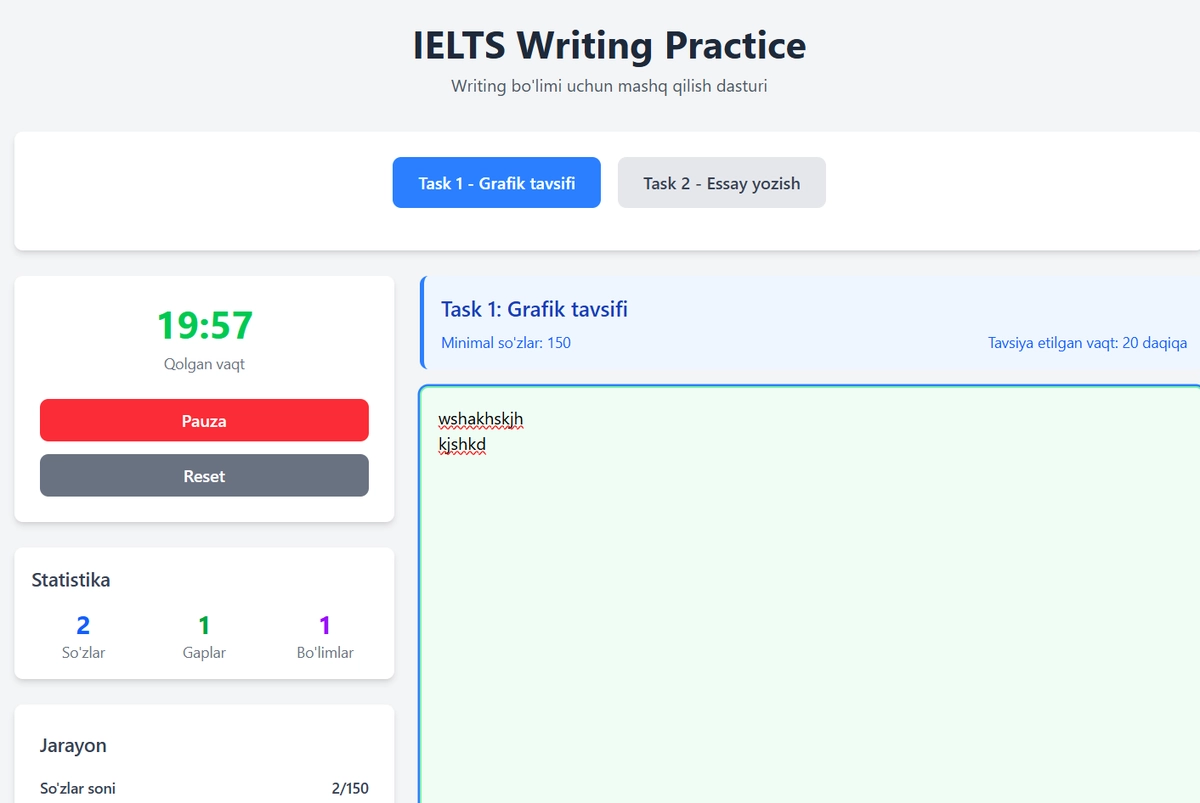Screen dimensions: 1200x803
Task: Click the Bo'limlar paragraph count statistic
Action: [x=325, y=638]
